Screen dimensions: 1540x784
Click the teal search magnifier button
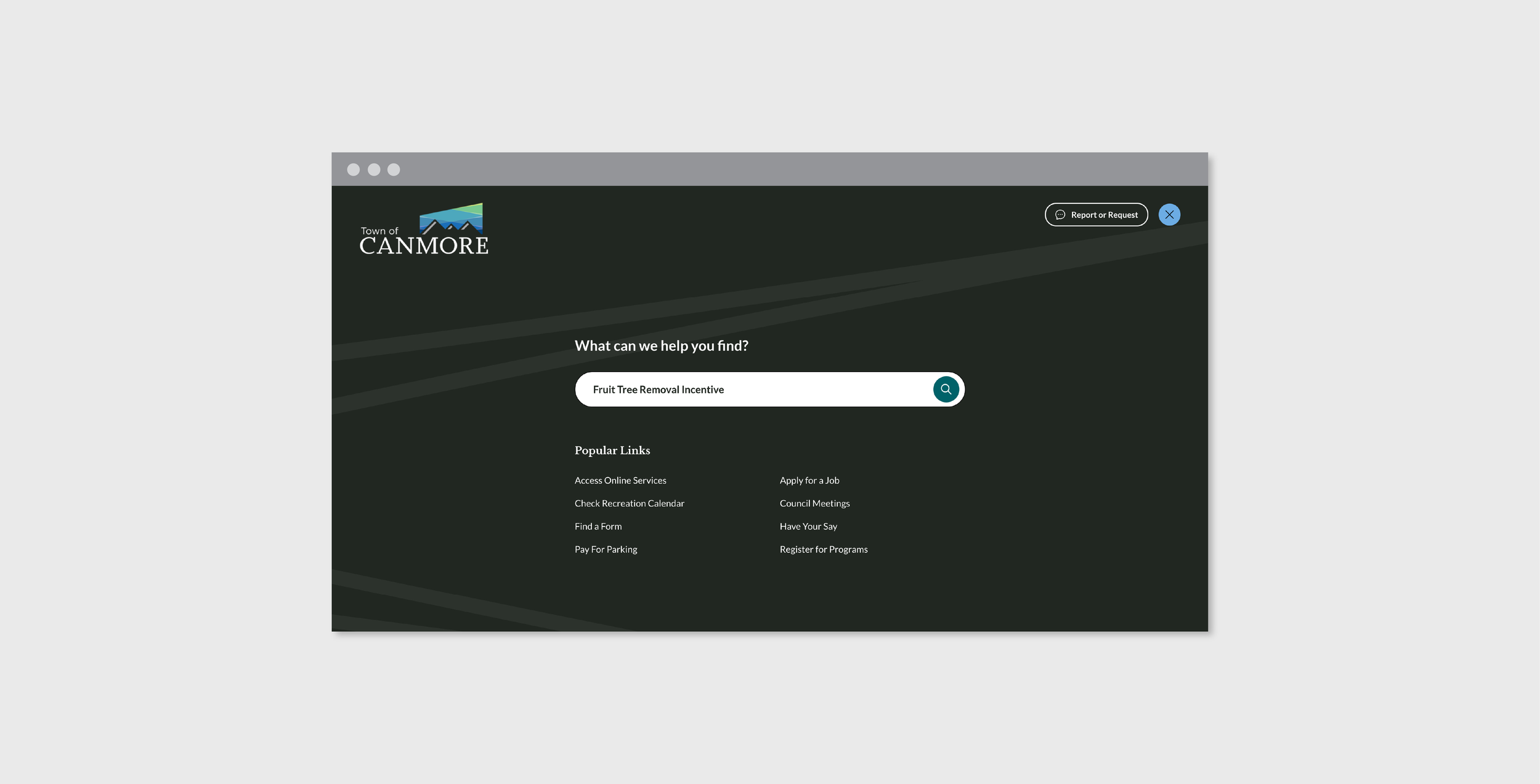point(946,389)
